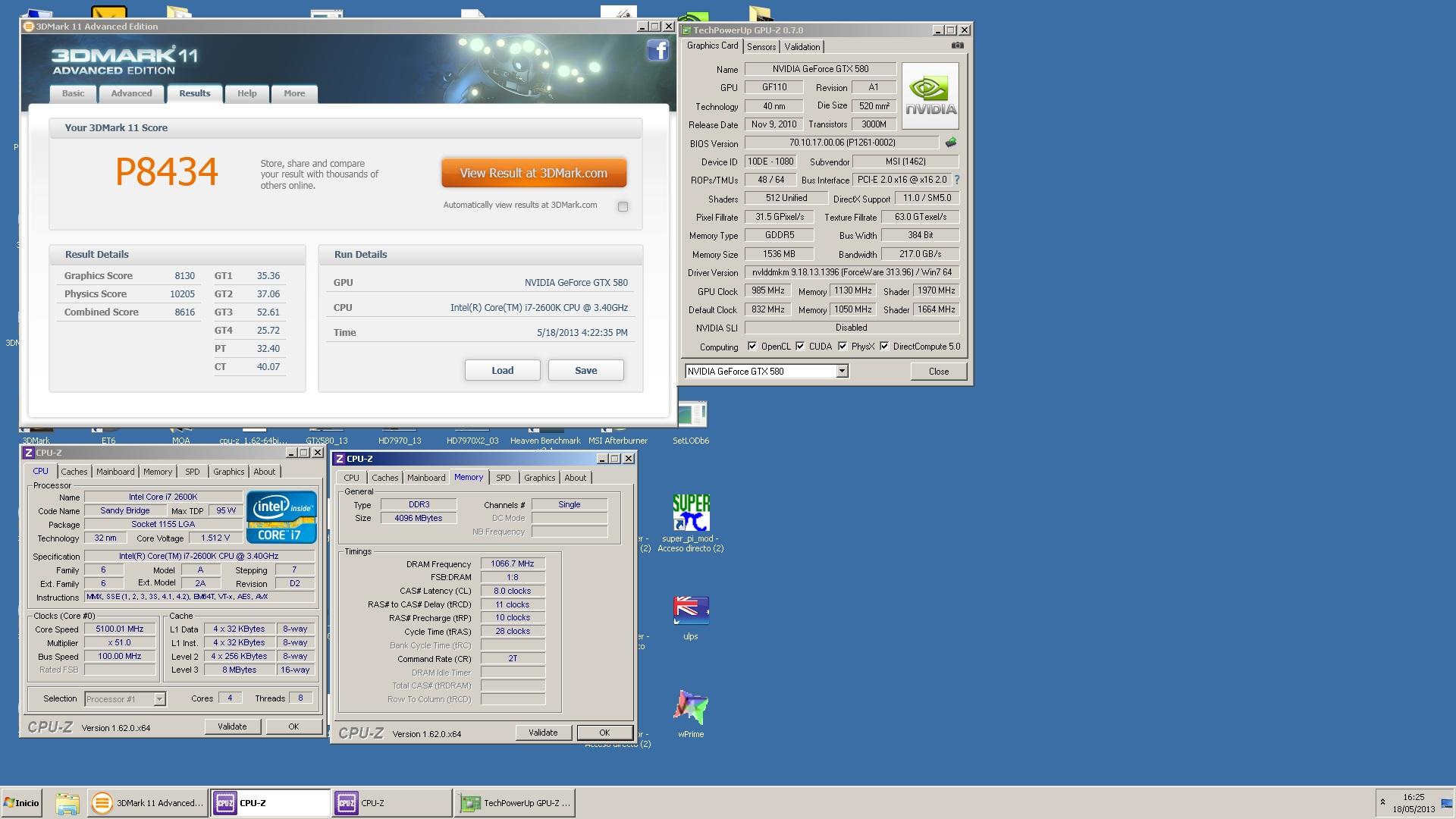Switch to the first CPU-Z taskbar item

point(270,803)
